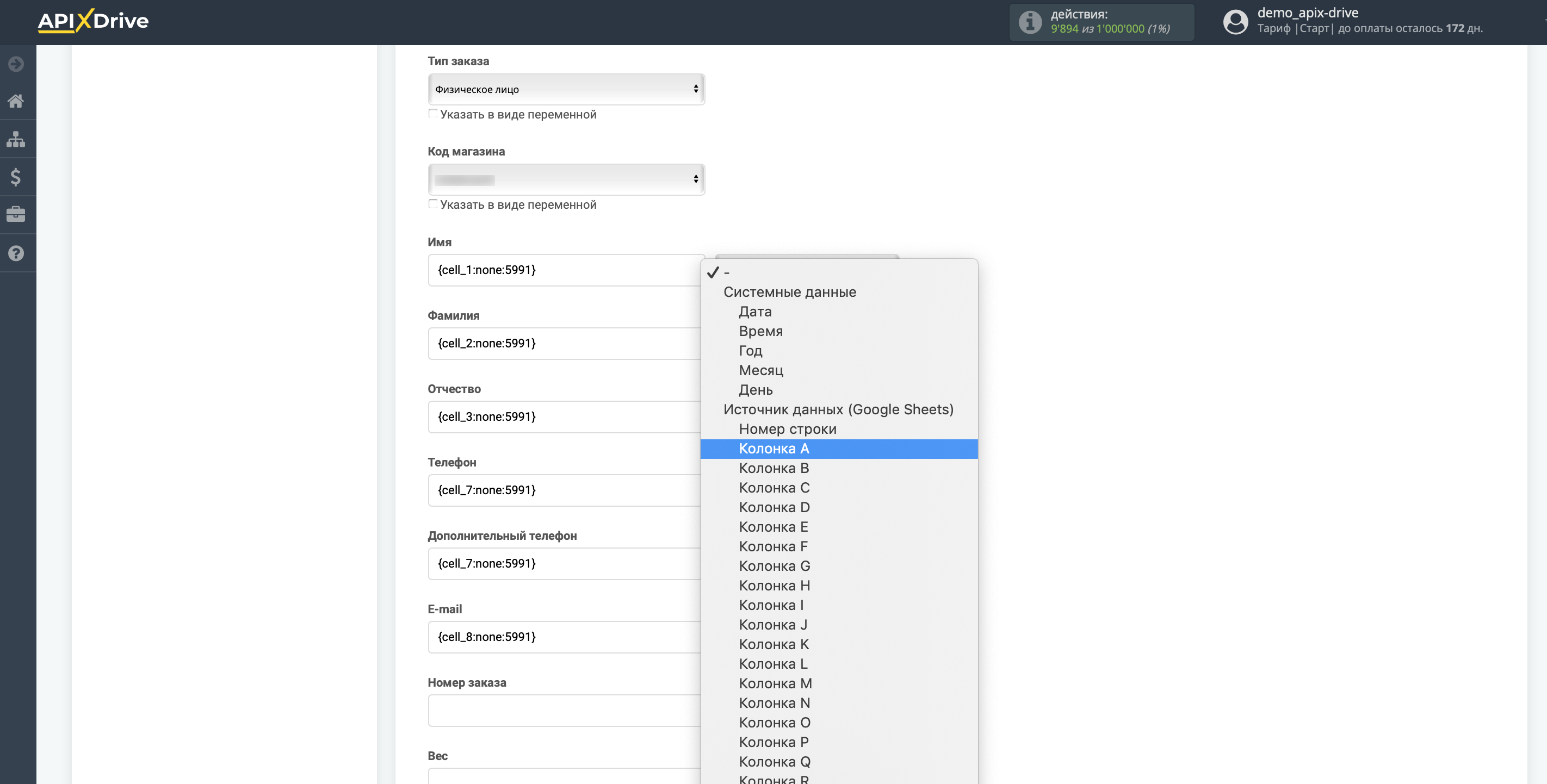
Task: Select Колонка L option
Action: [839, 664]
